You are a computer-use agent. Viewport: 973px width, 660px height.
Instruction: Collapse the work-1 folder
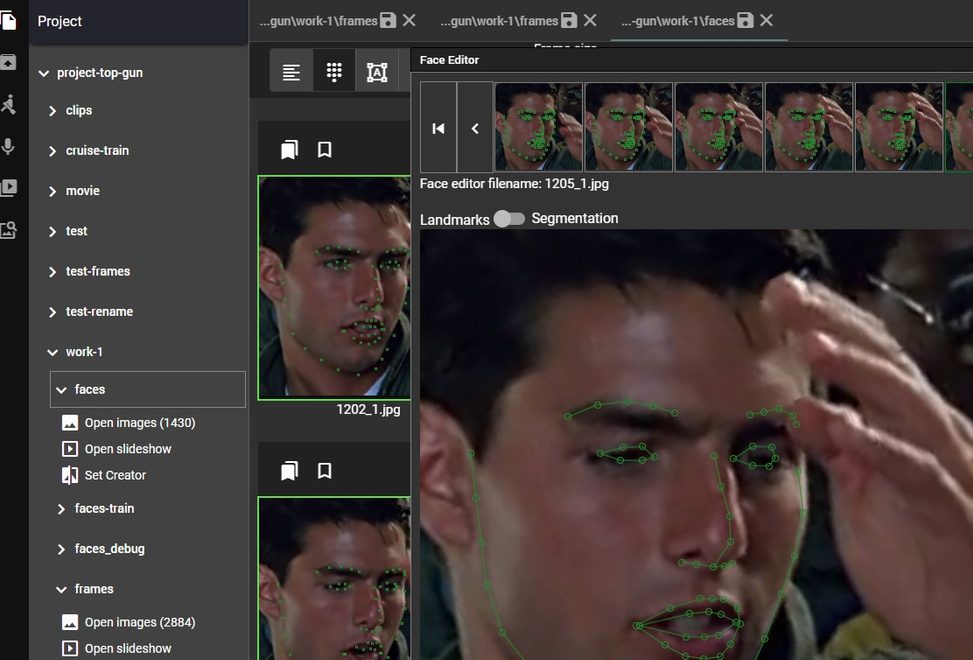(x=52, y=352)
